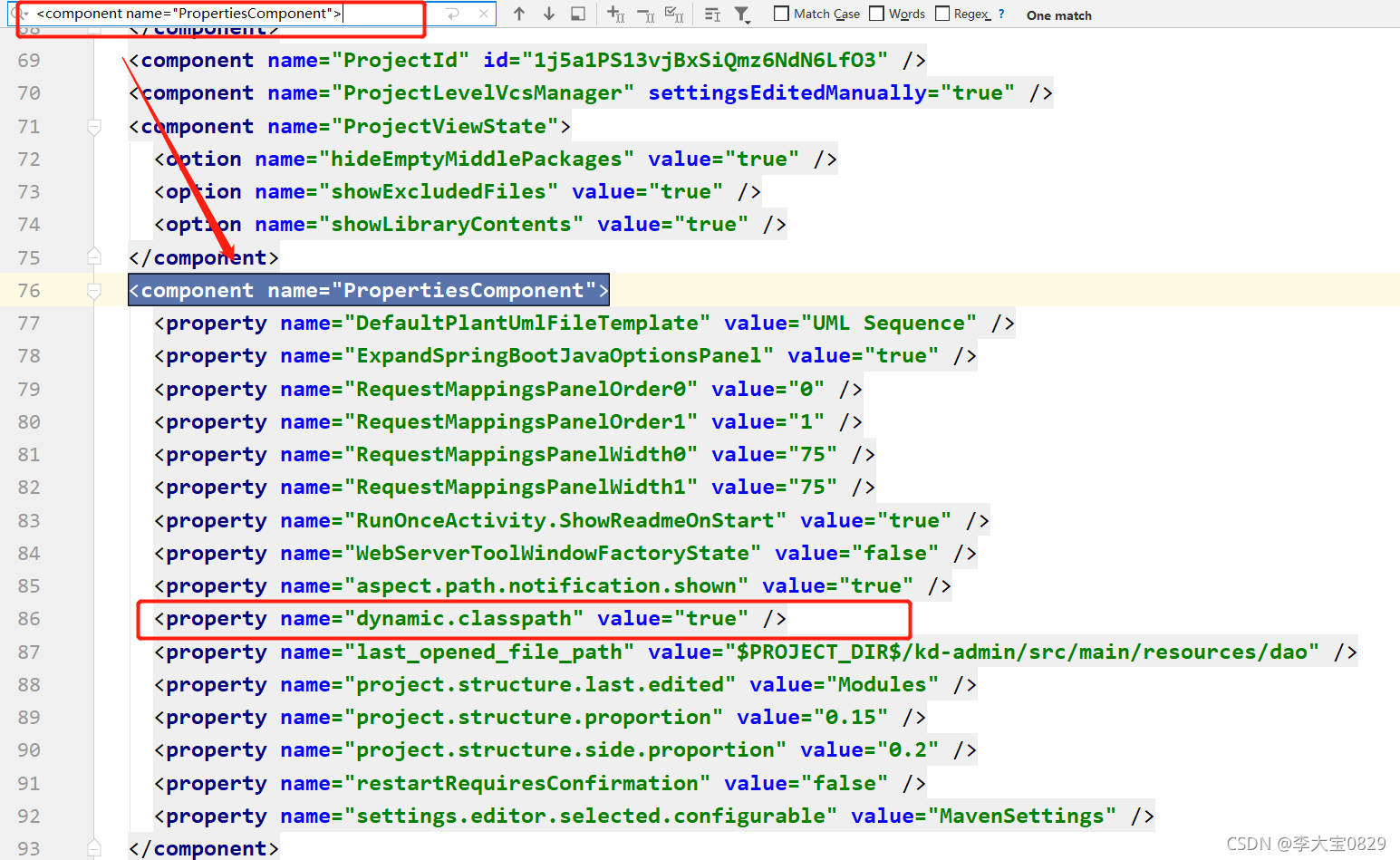Click the add next occurrence icon
Image resolution: width=1400 pixels, height=860 pixels.
pyautogui.click(x=613, y=14)
